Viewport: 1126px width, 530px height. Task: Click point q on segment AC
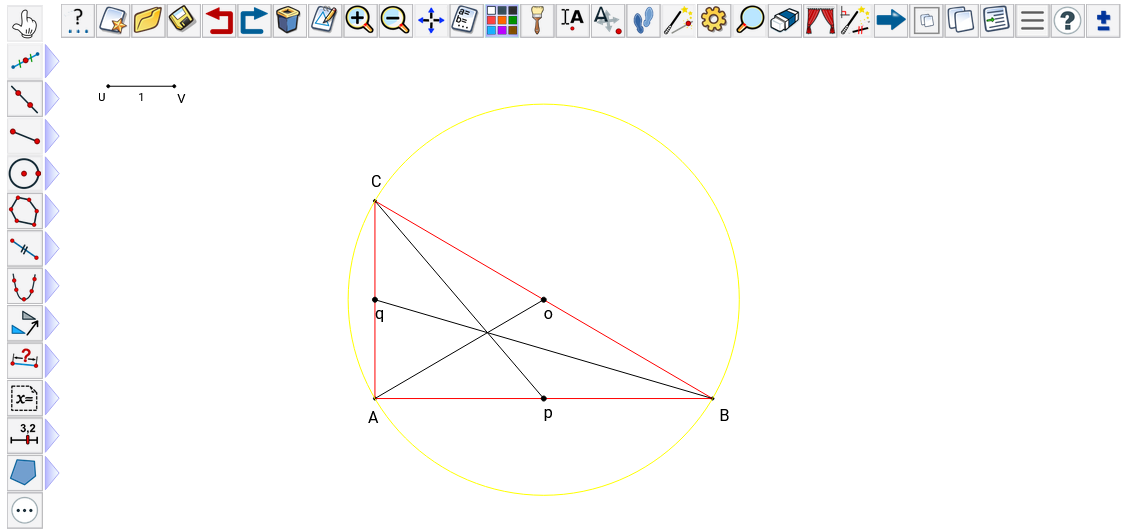coord(375,299)
